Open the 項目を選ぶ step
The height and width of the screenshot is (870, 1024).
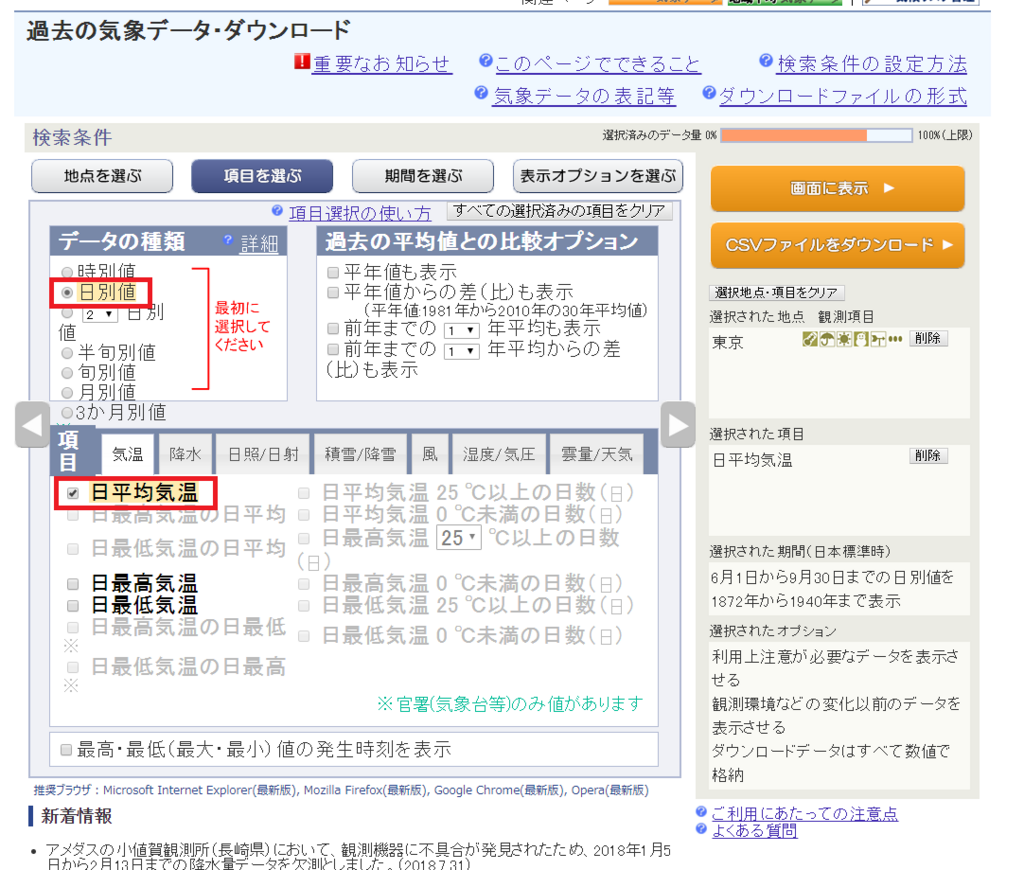262,176
